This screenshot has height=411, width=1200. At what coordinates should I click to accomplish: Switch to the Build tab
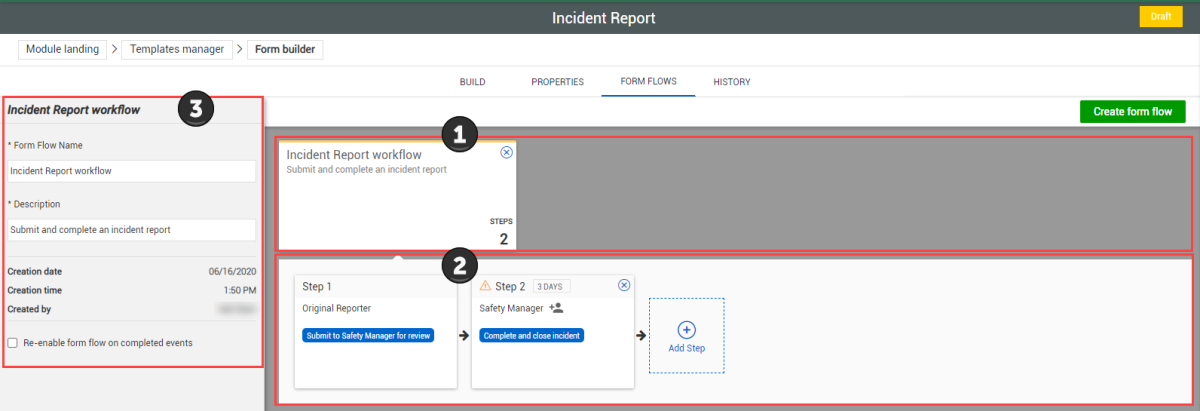click(472, 82)
